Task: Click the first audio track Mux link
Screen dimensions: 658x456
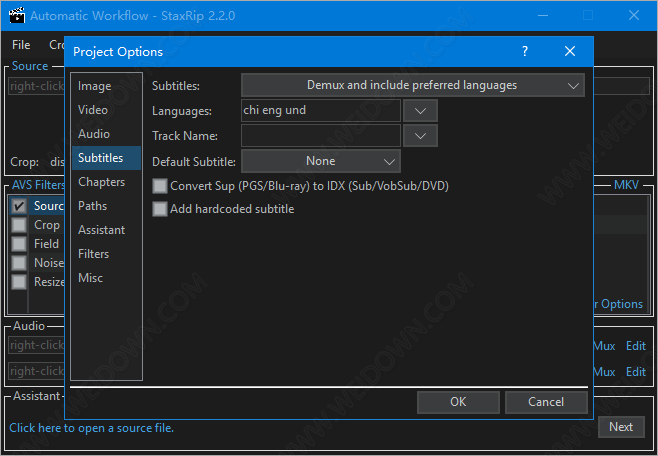Action: click(604, 346)
